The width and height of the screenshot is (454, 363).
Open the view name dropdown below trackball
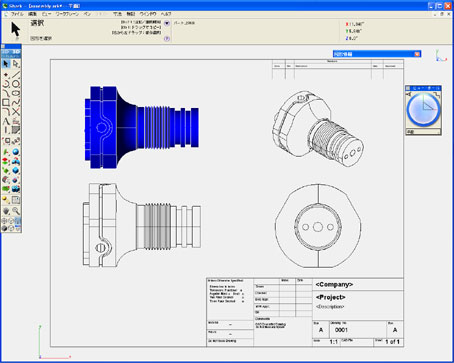click(423, 132)
